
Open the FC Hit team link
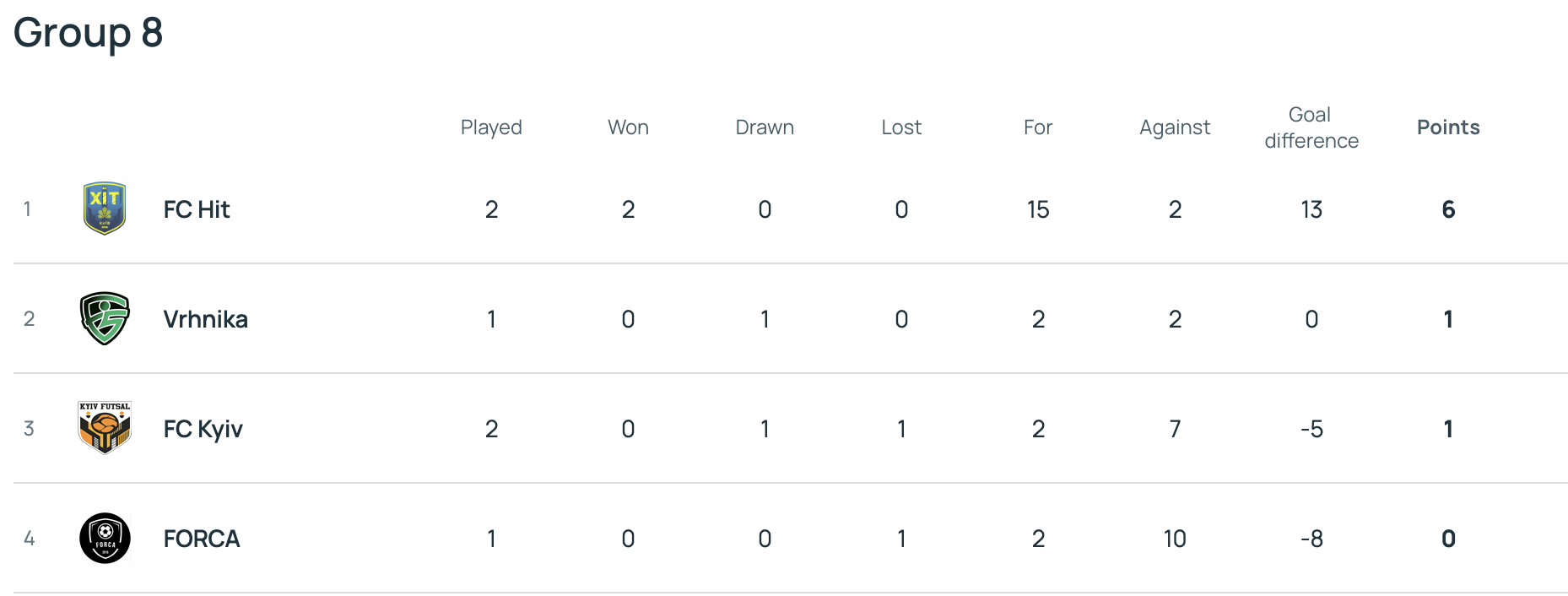(197, 209)
